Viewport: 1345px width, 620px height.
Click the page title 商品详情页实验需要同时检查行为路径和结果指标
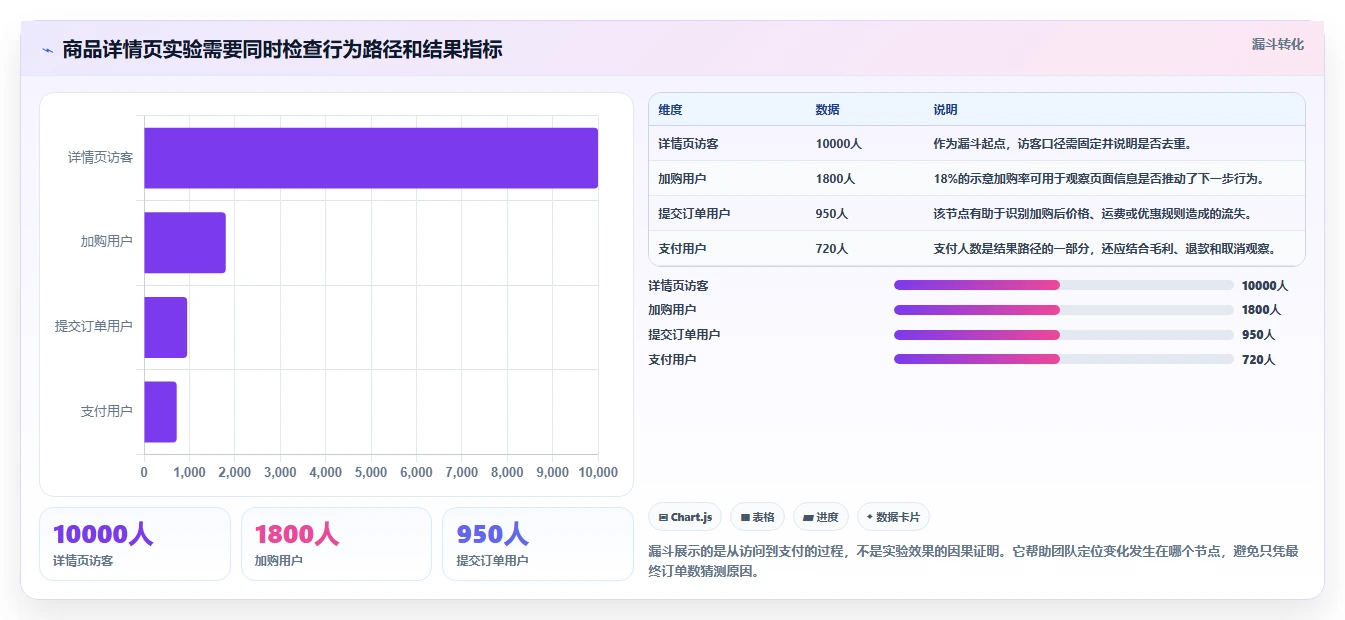coord(282,49)
